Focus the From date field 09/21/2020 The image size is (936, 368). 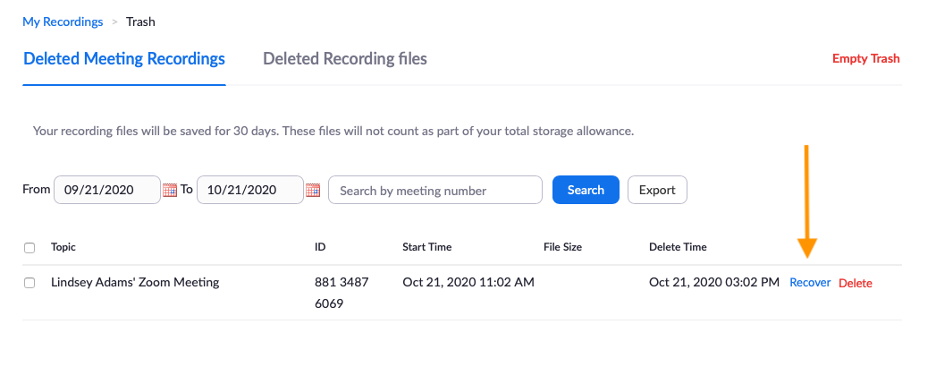click(107, 190)
